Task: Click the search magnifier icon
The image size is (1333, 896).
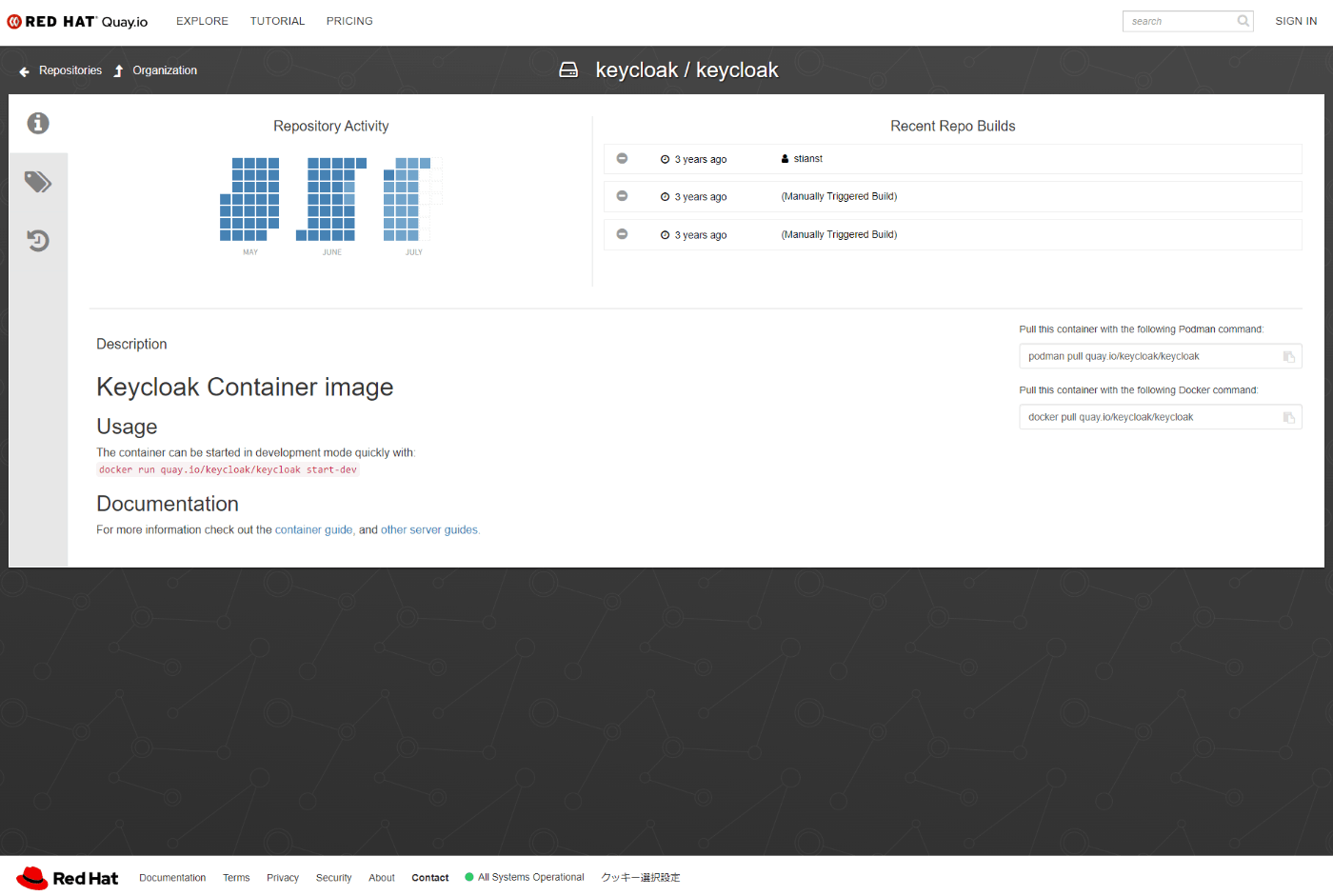Action: point(1243,21)
